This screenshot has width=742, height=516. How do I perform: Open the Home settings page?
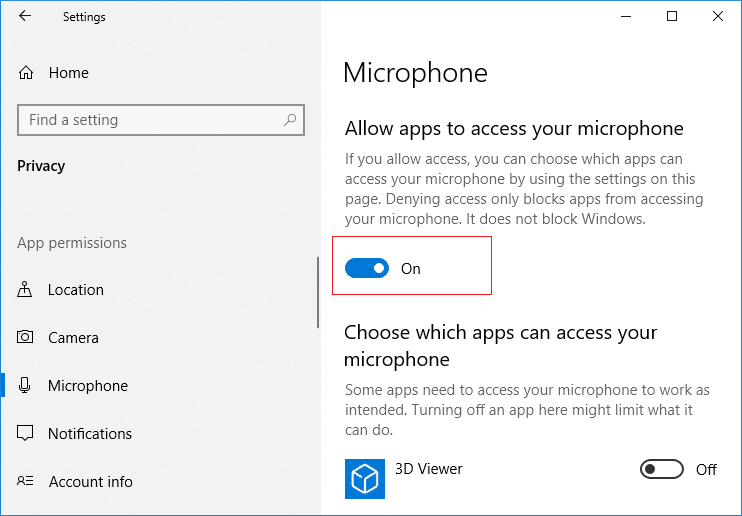click(x=69, y=73)
